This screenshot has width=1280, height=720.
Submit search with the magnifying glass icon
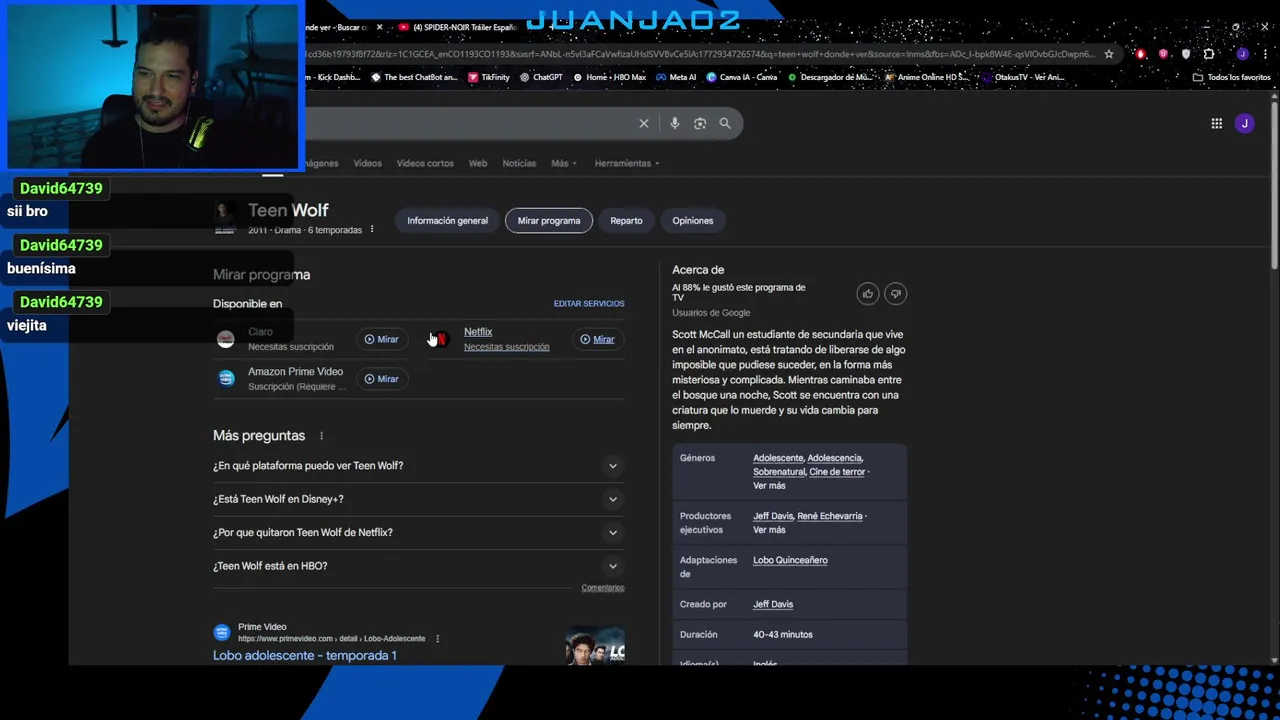click(x=725, y=123)
